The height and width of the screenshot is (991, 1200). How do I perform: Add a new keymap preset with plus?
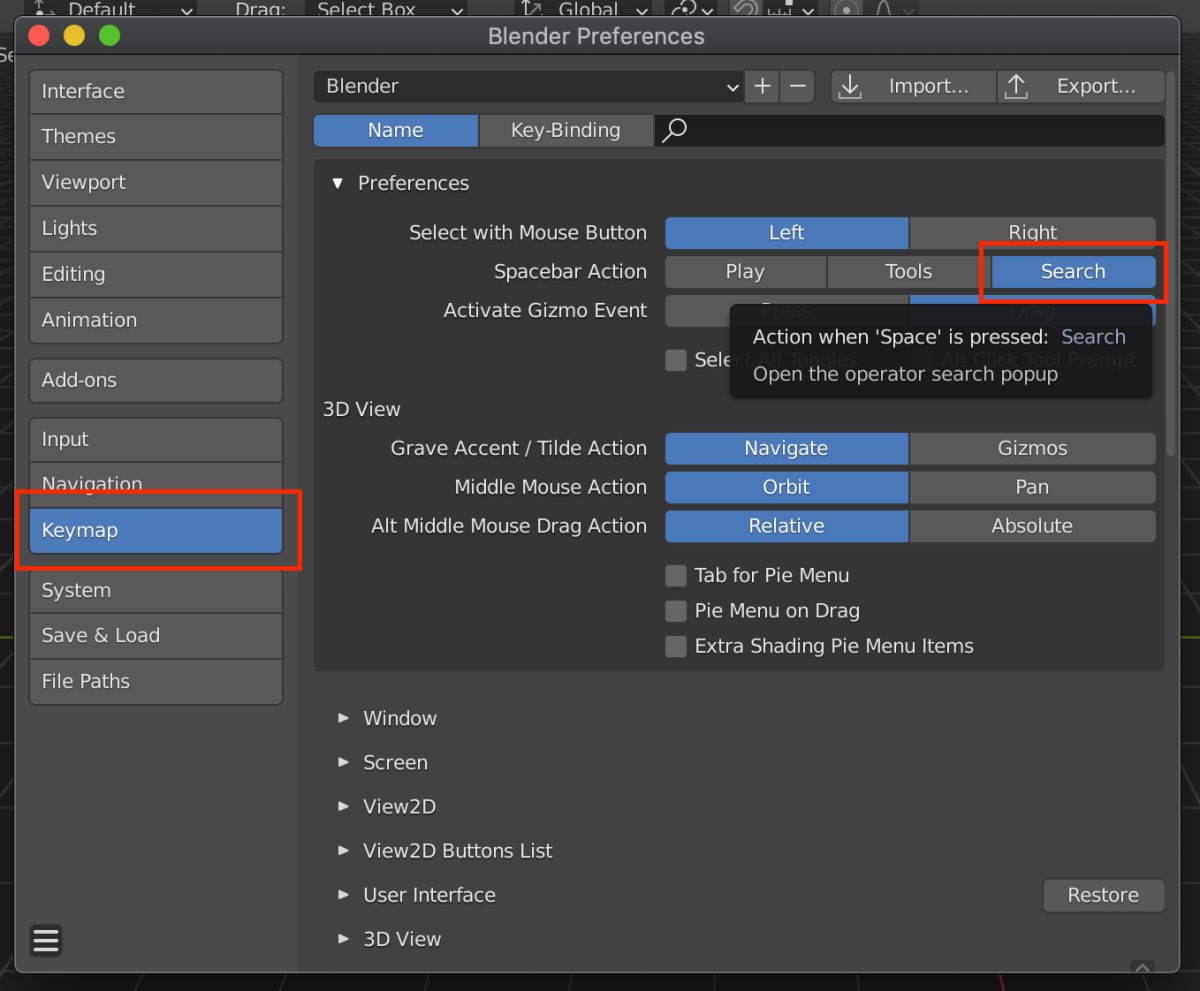coord(762,86)
